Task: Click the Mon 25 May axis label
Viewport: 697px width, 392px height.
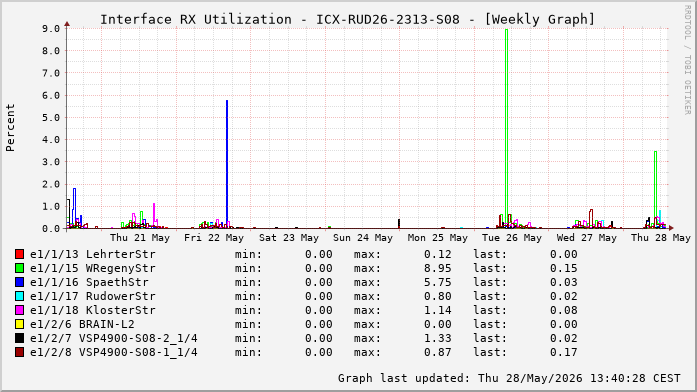Action: point(438,238)
